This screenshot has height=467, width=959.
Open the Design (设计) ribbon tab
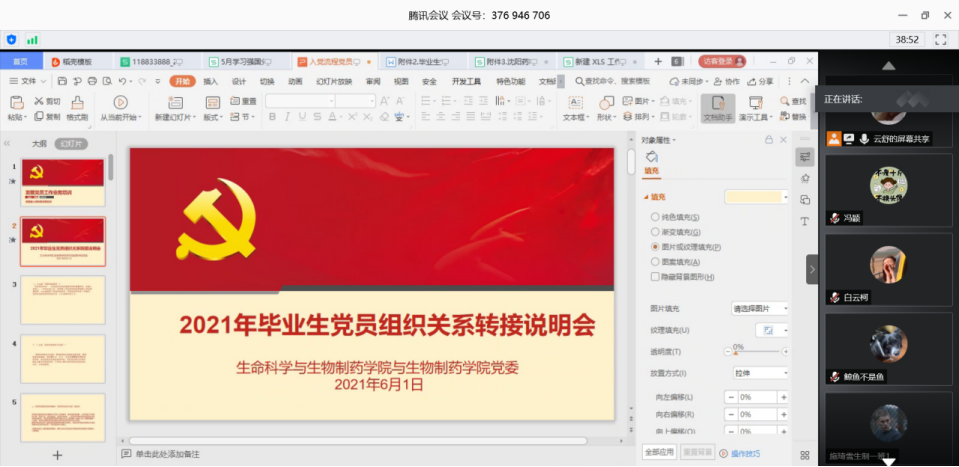(239, 81)
